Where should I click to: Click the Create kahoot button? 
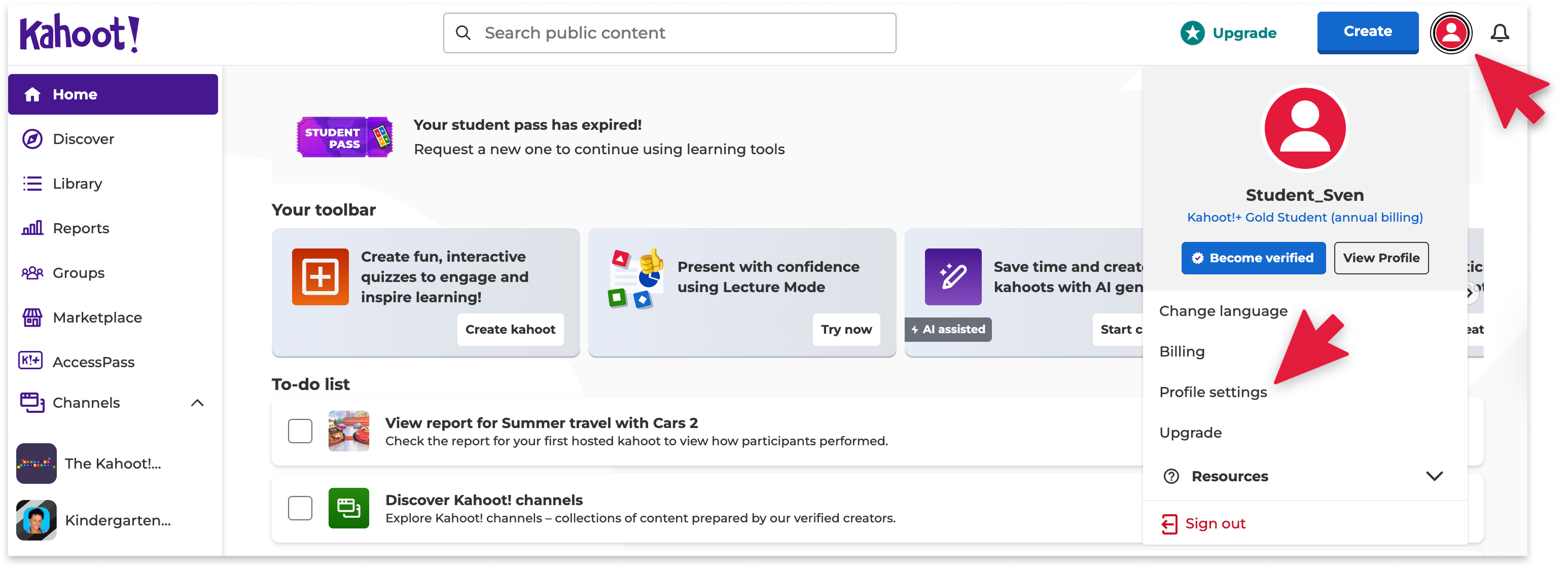coord(510,329)
